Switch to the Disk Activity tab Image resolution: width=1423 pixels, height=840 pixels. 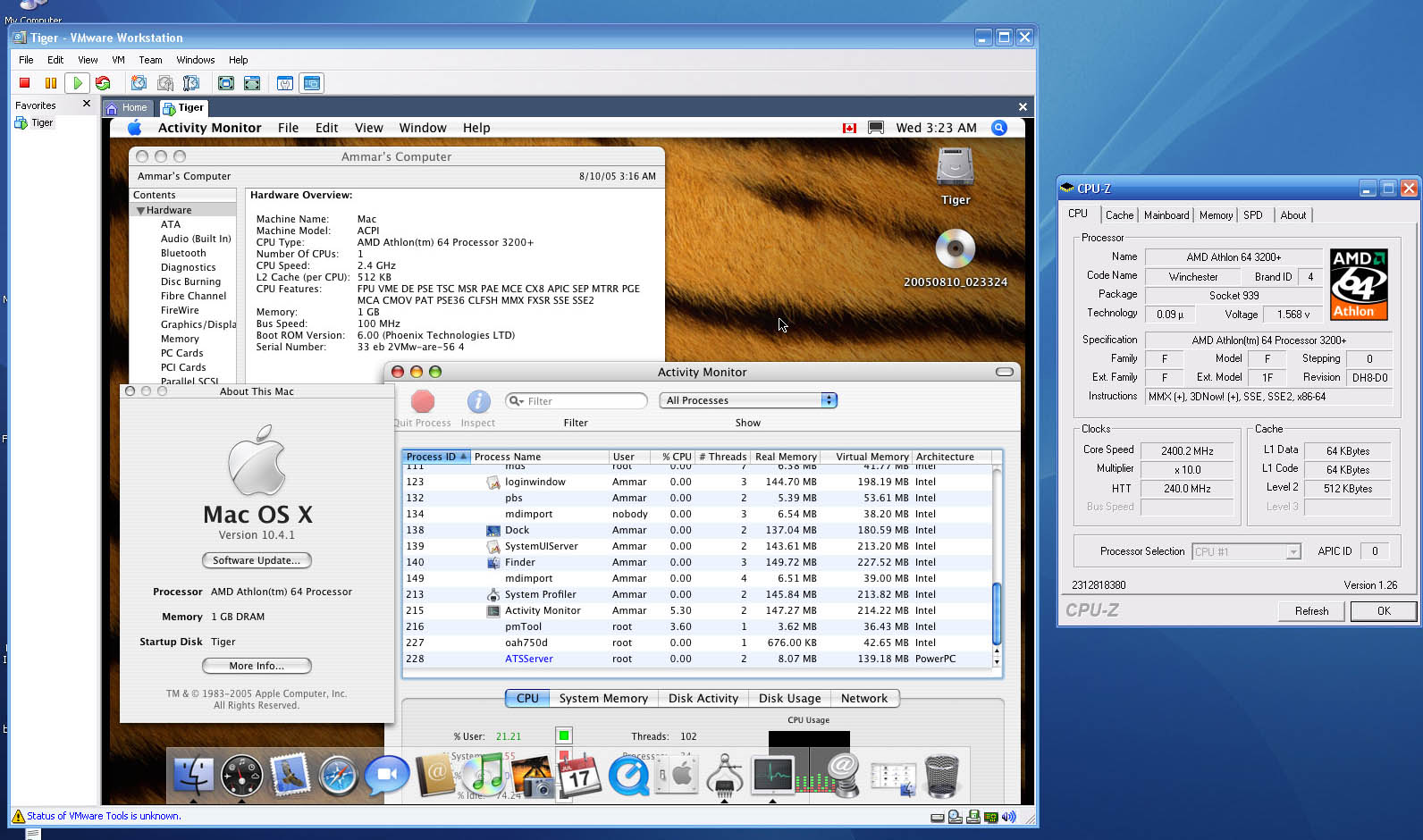703,699
